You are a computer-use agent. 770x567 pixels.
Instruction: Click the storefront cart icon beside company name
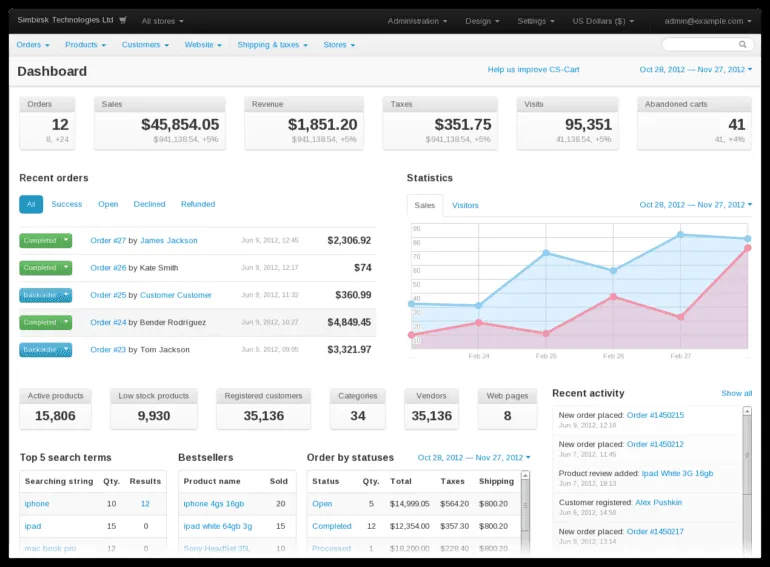pos(123,20)
